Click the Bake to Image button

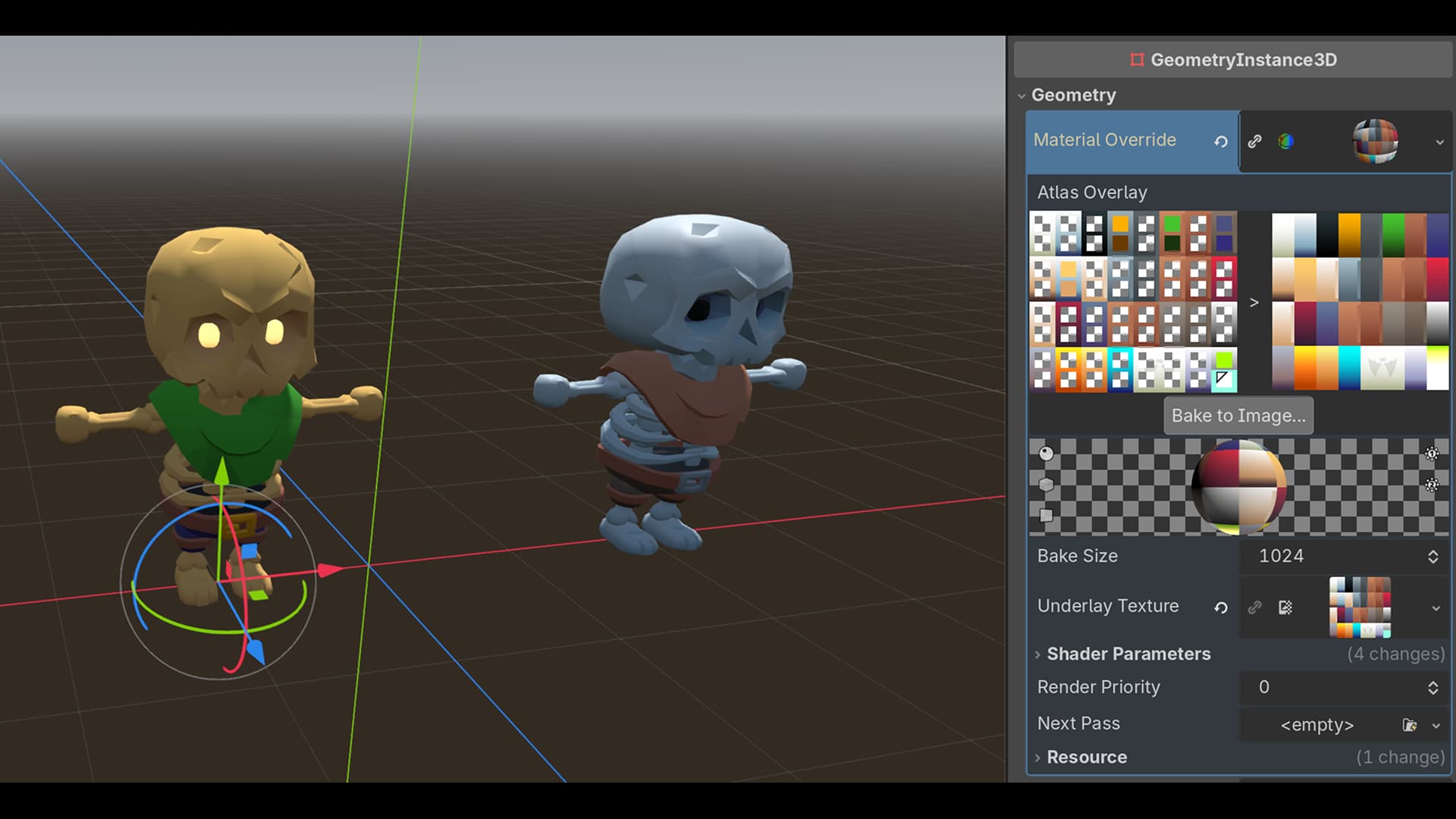click(1238, 416)
